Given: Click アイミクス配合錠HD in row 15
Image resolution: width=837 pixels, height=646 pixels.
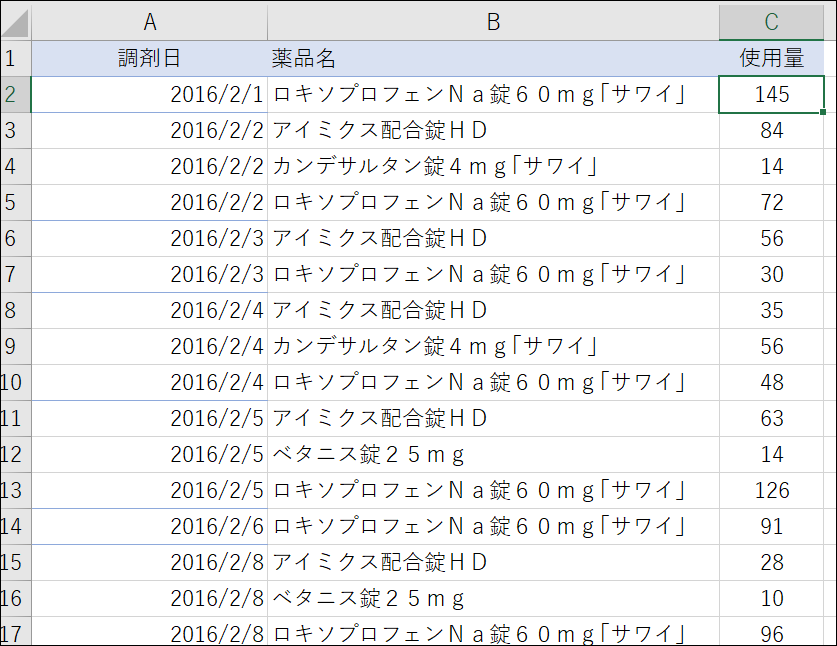Looking at the screenshot, I should click(493, 562).
